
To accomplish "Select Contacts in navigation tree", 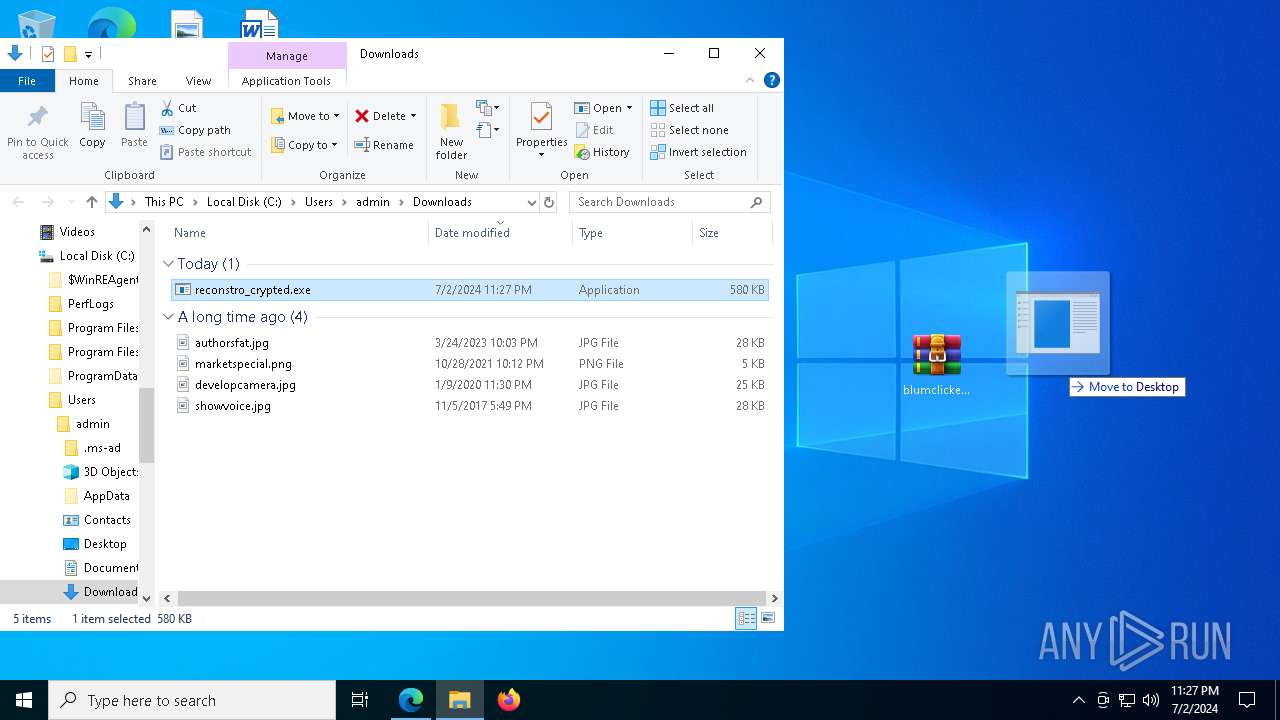I will click(107, 520).
